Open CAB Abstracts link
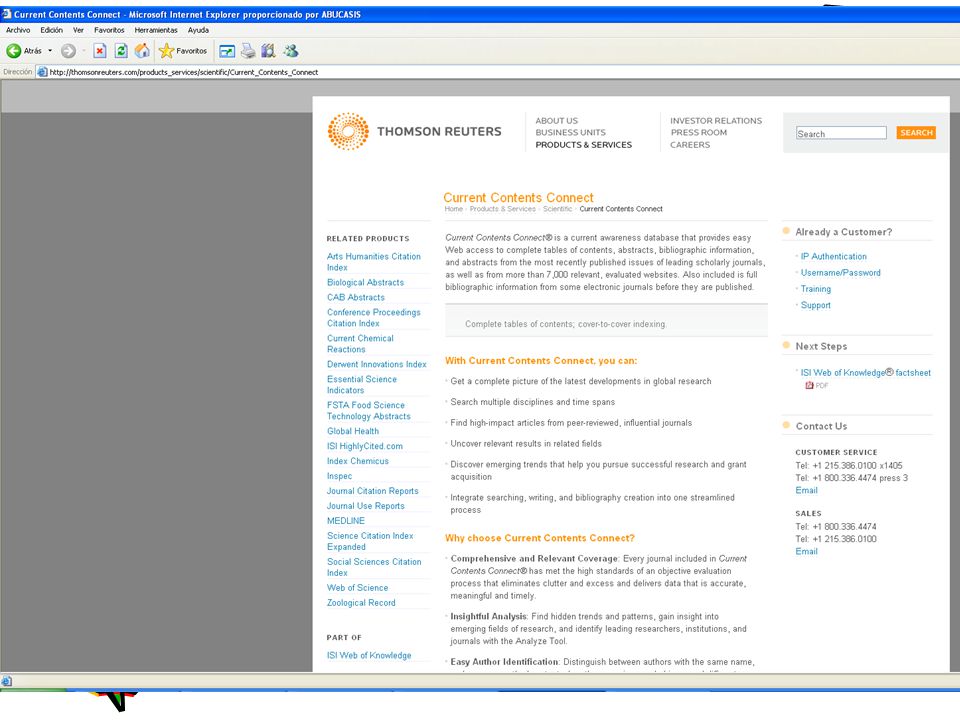 point(356,298)
